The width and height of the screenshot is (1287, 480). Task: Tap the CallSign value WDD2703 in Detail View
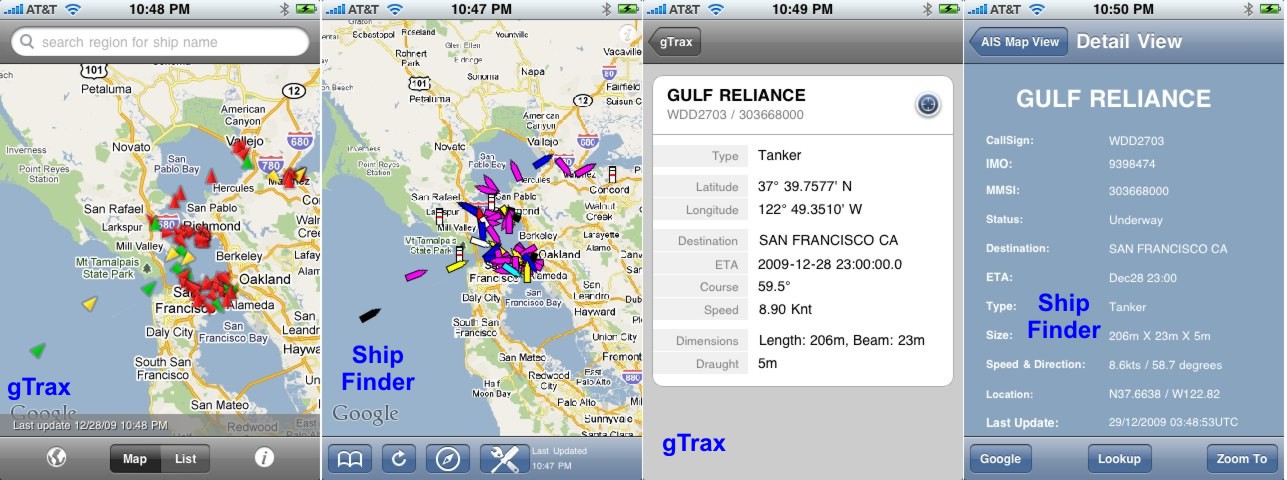coord(1136,142)
